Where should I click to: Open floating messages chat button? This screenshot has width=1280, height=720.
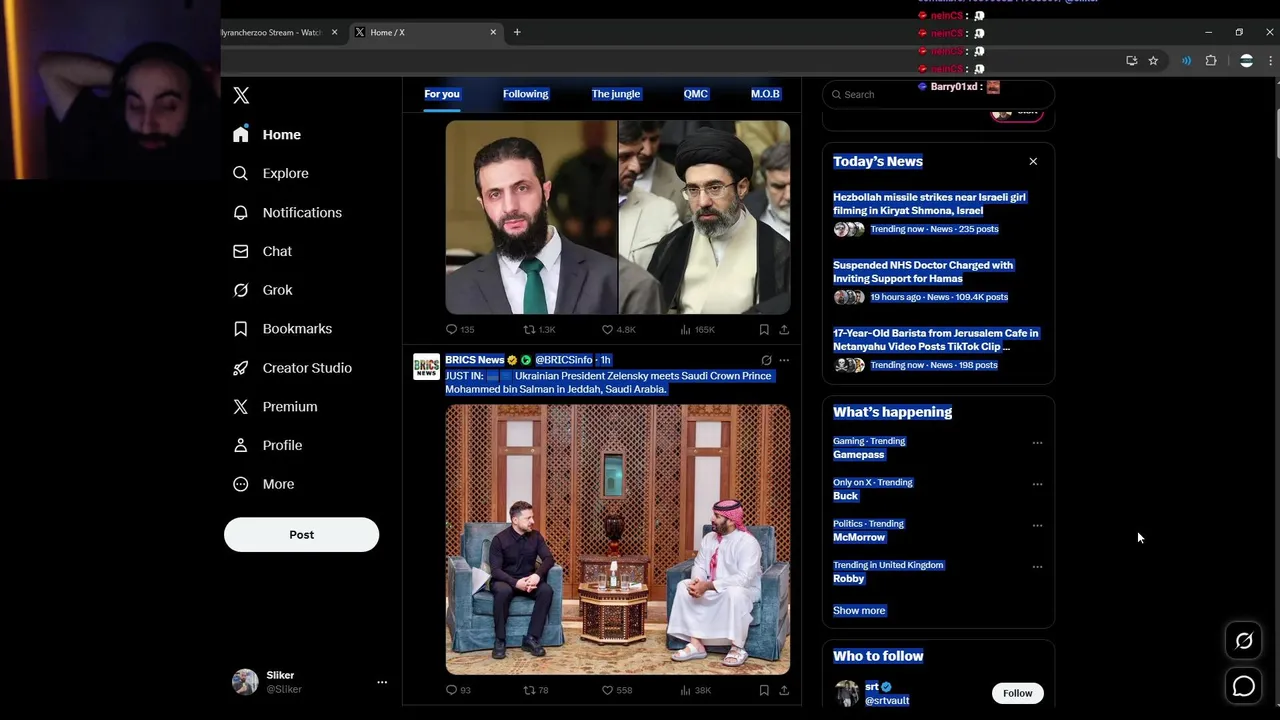coord(1244,686)
